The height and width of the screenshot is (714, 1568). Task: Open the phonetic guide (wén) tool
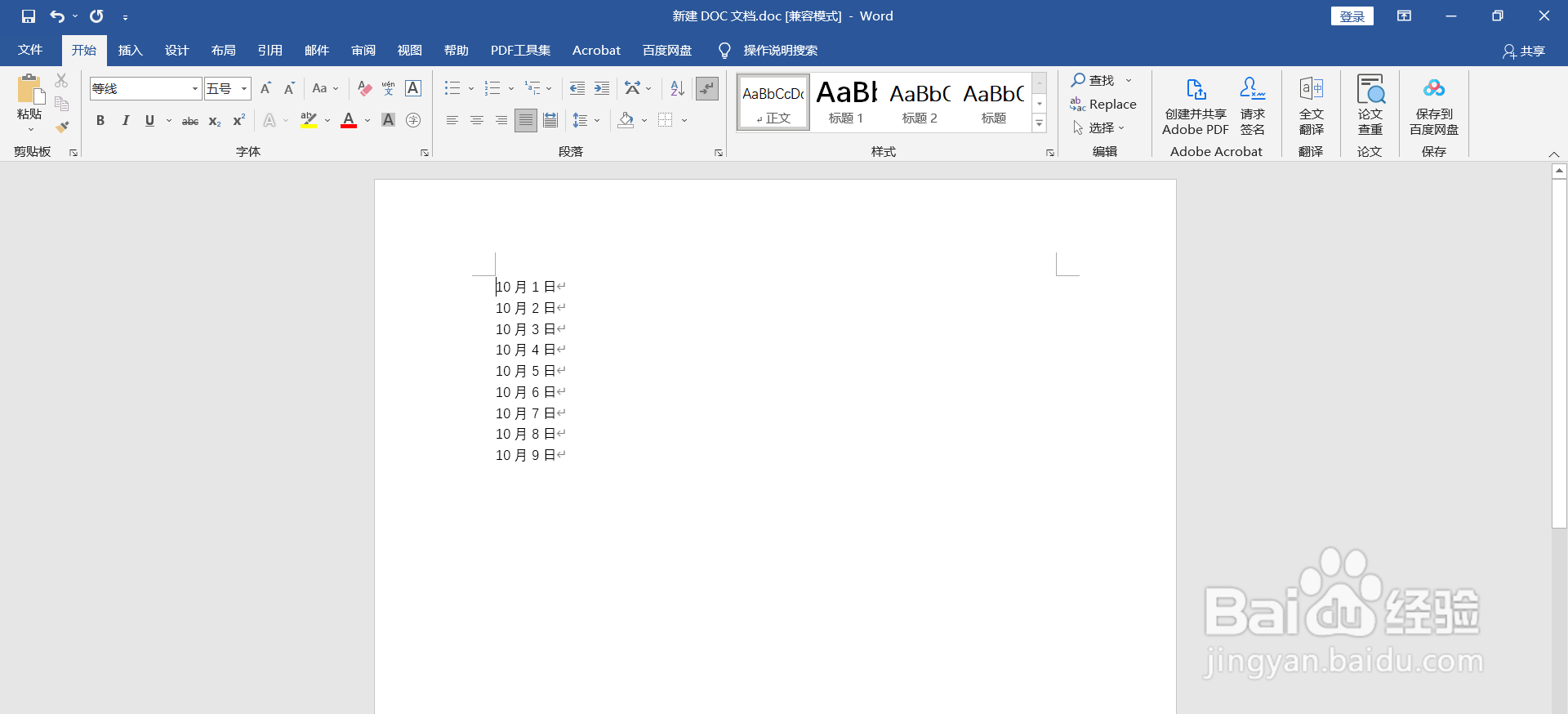389,88
